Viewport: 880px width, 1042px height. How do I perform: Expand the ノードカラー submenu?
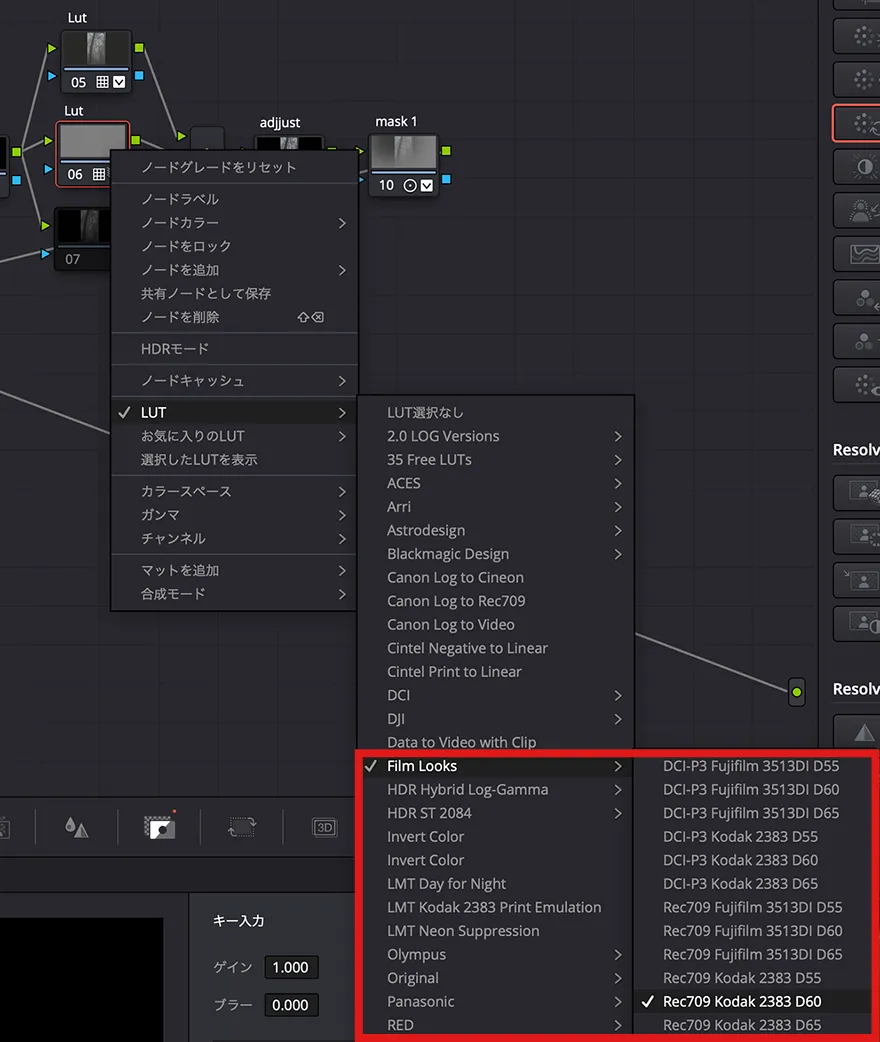coord(180,223)
